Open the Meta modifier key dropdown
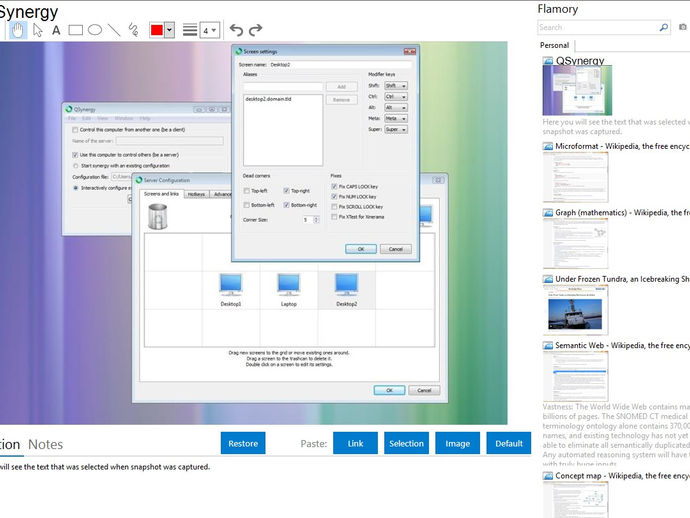Viewport: 690px width, 518px height. pos(396,119)
